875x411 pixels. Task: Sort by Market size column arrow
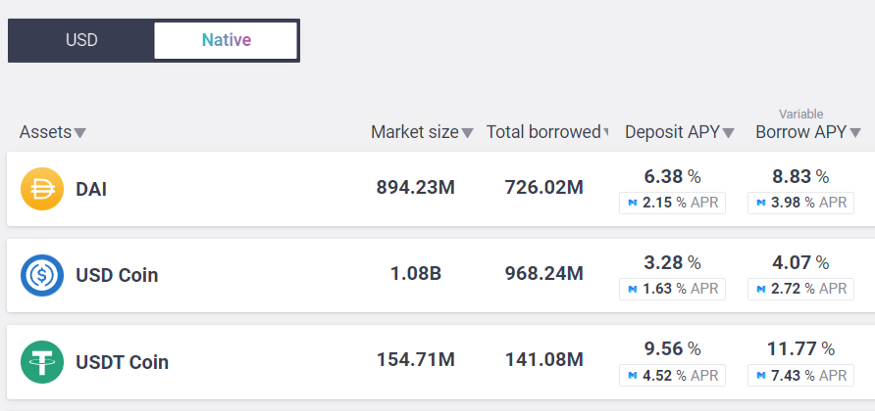coord(467,133)
